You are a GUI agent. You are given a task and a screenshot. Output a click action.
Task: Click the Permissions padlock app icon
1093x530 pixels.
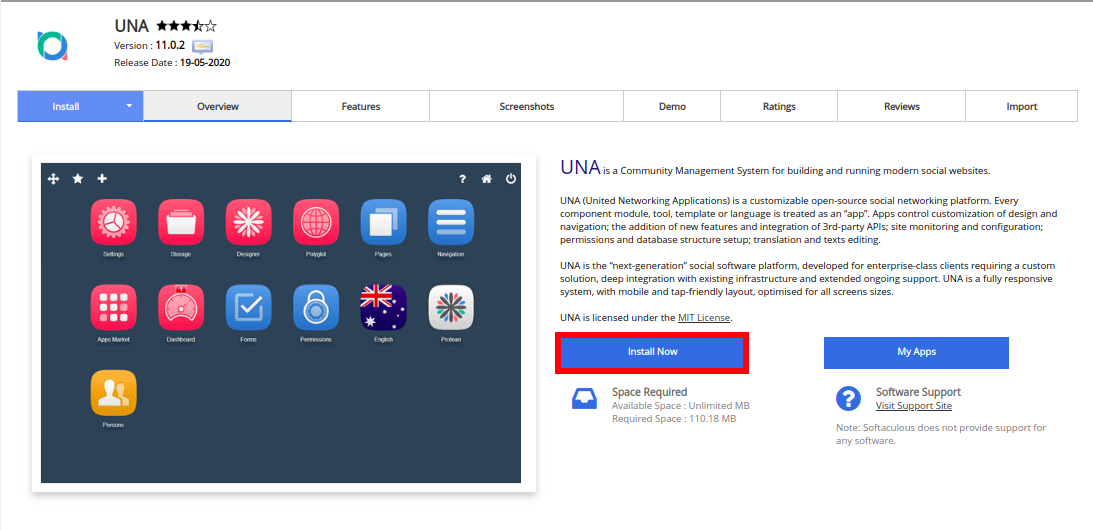pos(315,307)
